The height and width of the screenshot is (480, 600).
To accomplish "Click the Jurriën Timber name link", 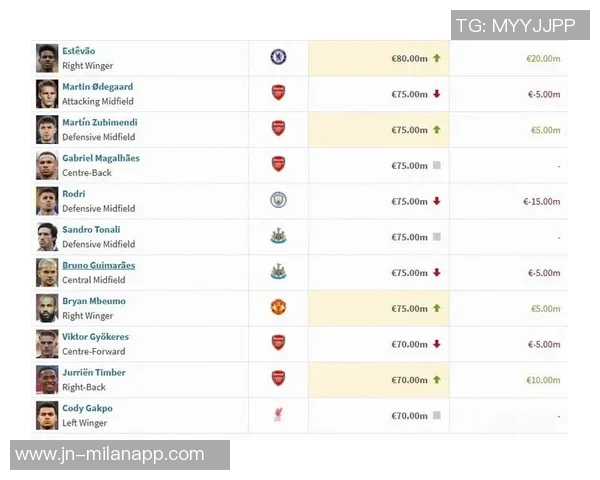I will [x=94, y=372].
